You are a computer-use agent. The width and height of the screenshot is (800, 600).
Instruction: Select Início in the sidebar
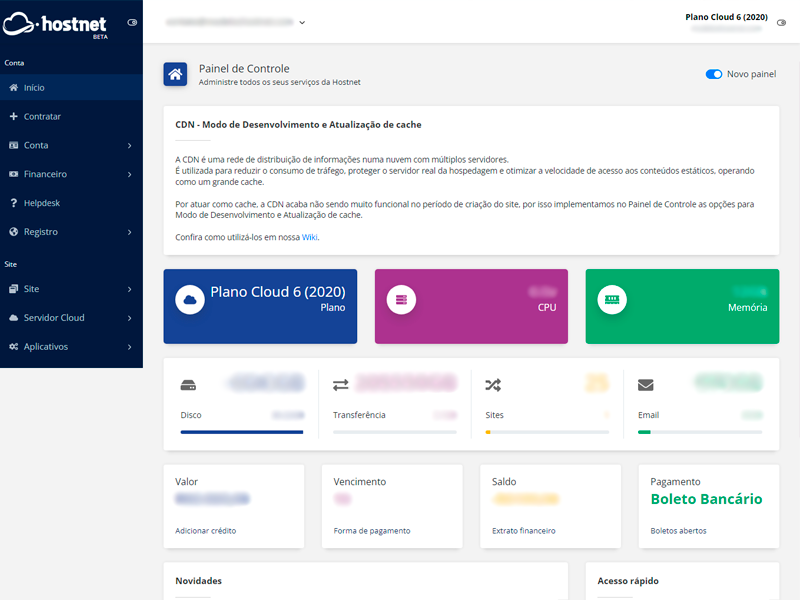coord(71,88)
